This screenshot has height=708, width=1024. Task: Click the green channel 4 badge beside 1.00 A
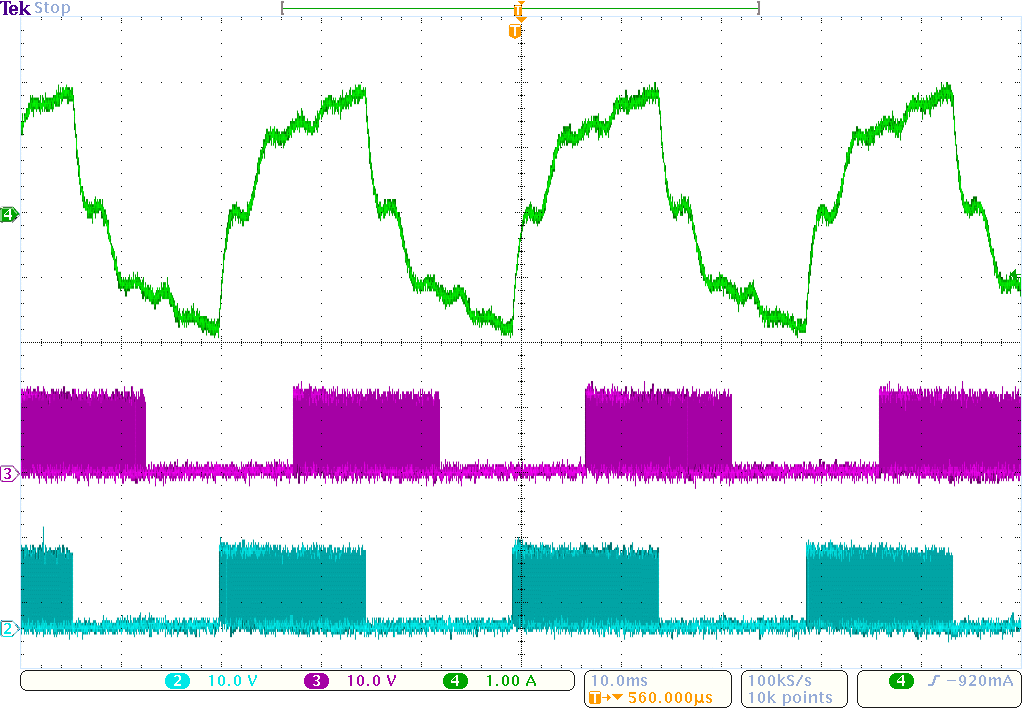455,681
